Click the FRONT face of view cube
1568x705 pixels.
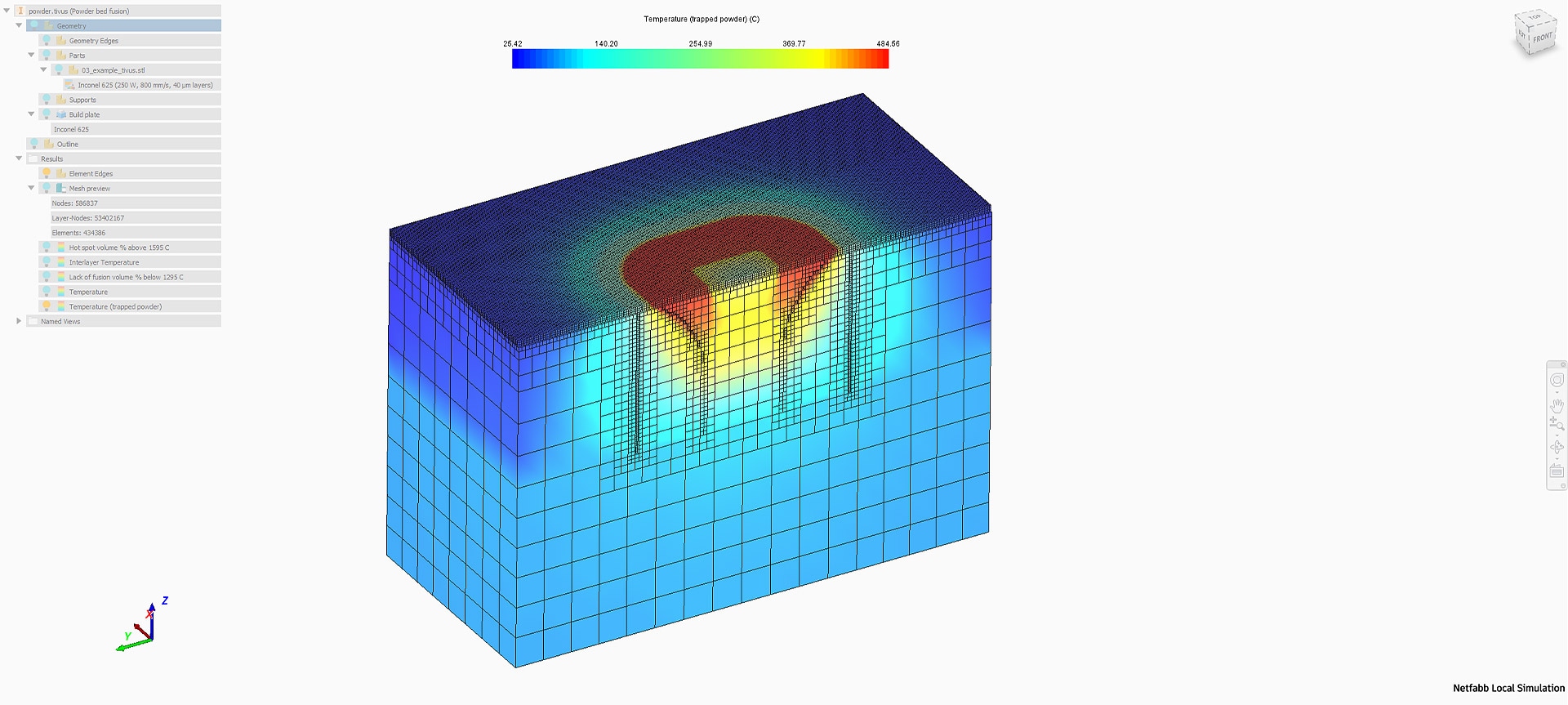click(x=1542, y=38)
